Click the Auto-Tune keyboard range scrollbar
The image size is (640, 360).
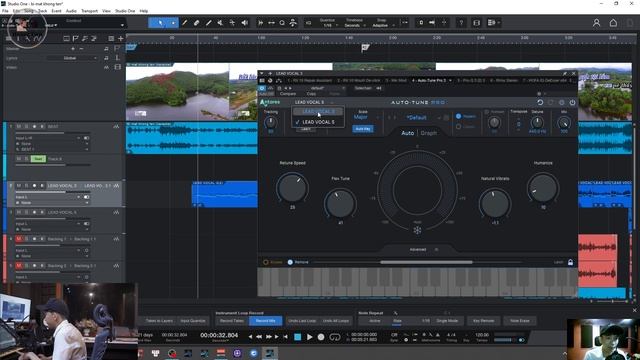click(426, 262)
